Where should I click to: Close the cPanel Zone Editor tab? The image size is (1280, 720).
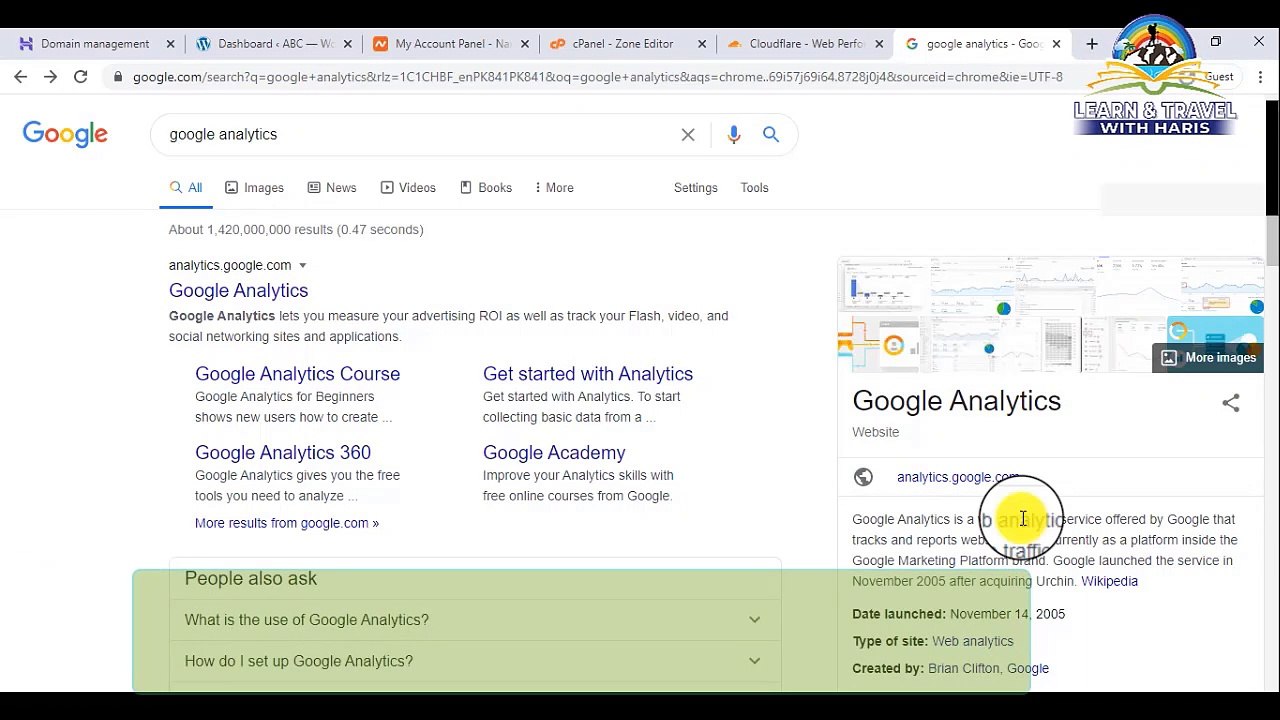[x=702, y=44]
